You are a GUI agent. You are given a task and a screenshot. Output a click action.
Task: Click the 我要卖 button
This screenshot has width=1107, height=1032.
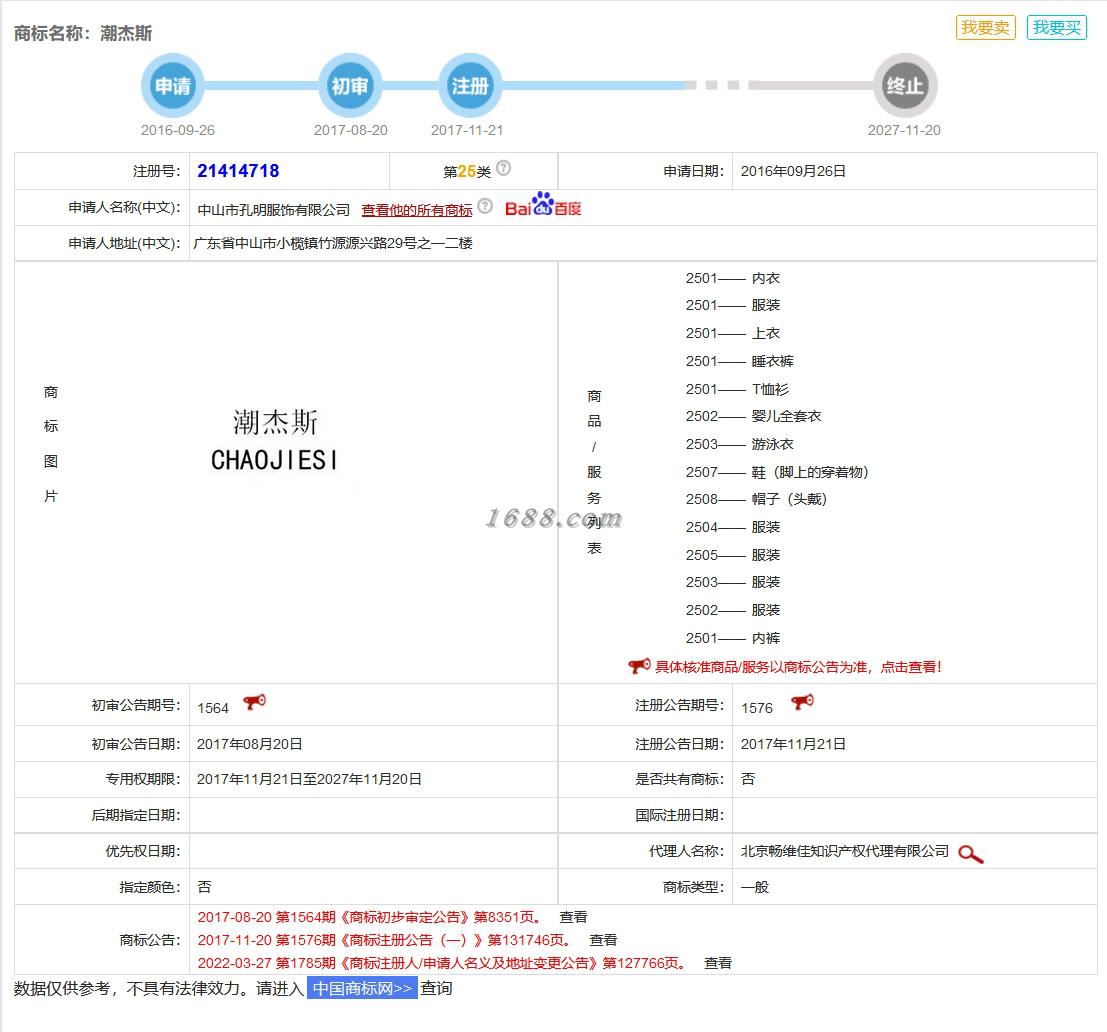(x=986, y=28)
